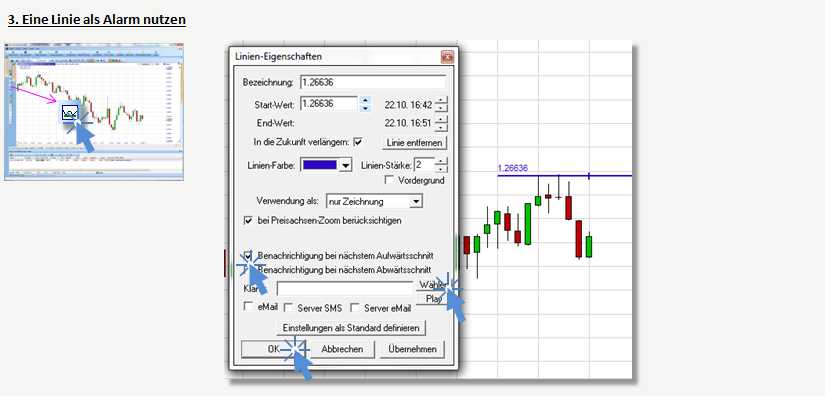The height and width of the screenshot is (396, 825).
Task: Confirm the dialog with OK
Action: [x=274, y=349]
